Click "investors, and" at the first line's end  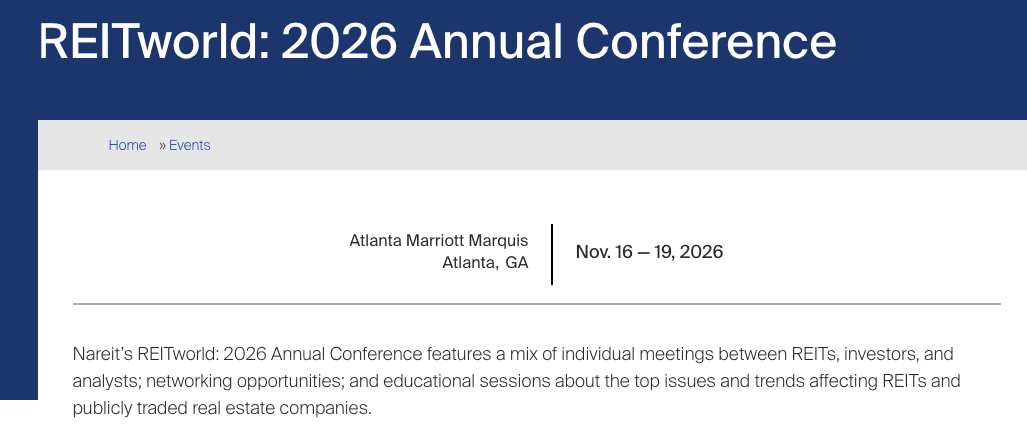892,355
